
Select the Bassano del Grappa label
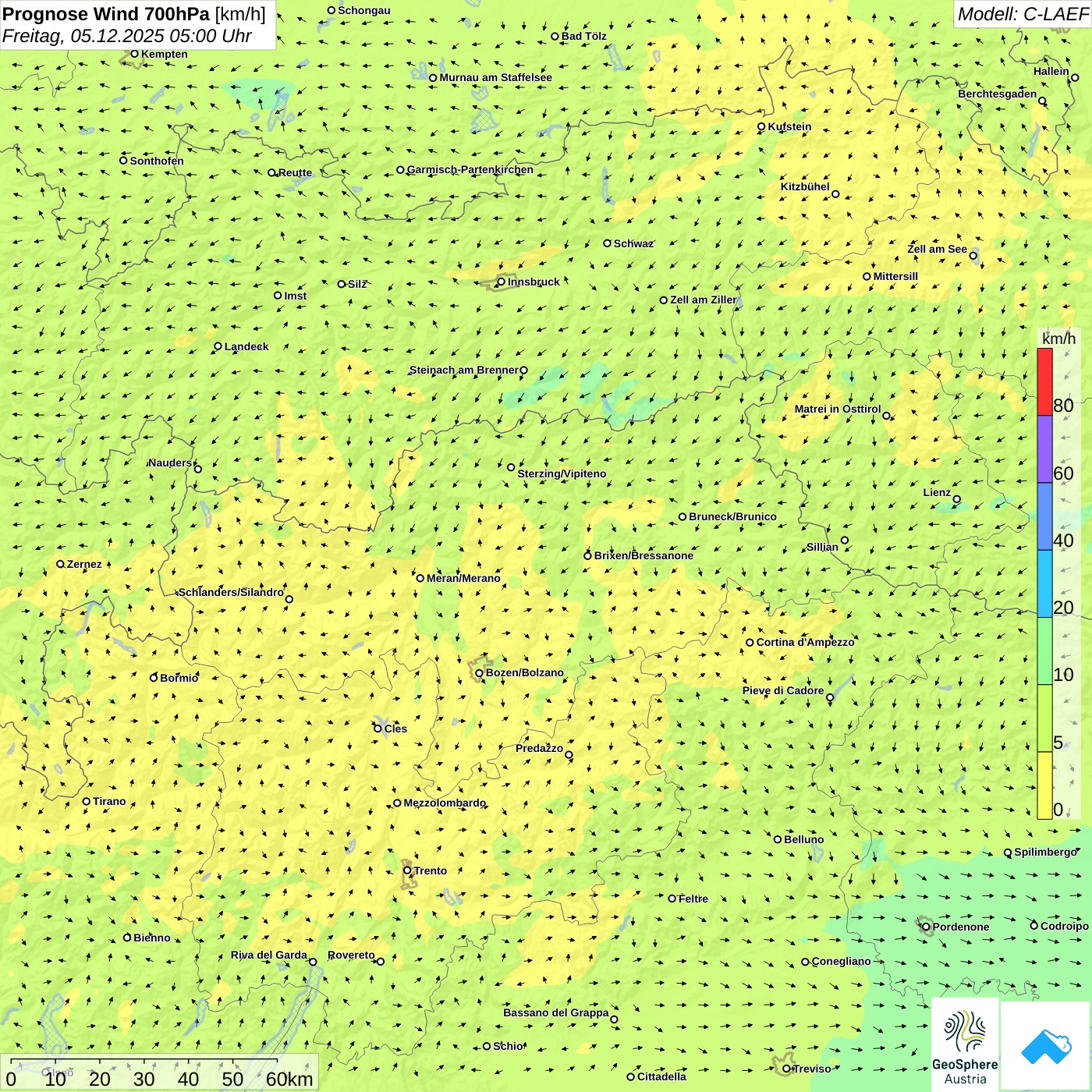pos(556,1012)
